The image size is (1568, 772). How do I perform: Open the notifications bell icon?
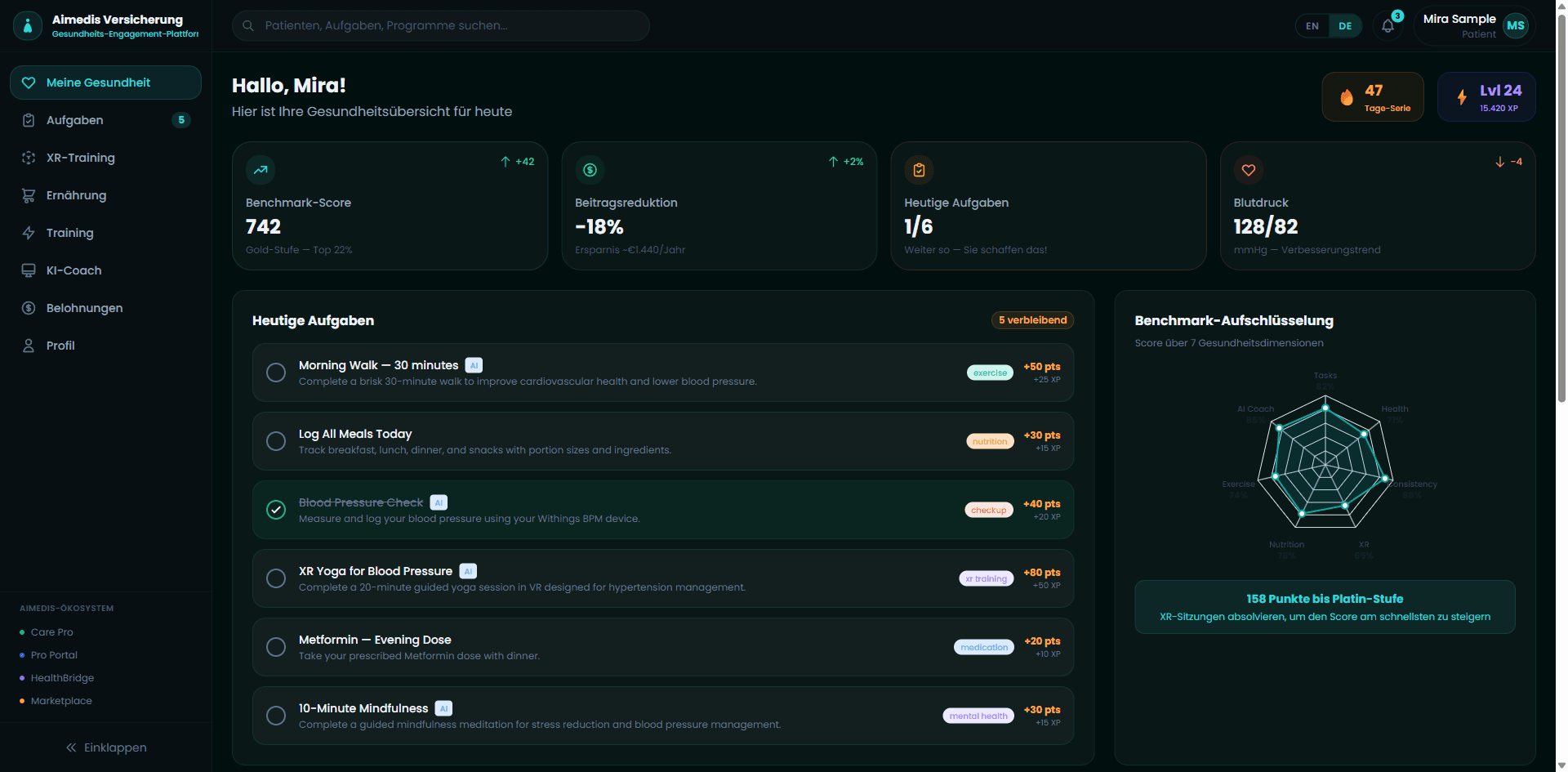(x=1388, y=26)
